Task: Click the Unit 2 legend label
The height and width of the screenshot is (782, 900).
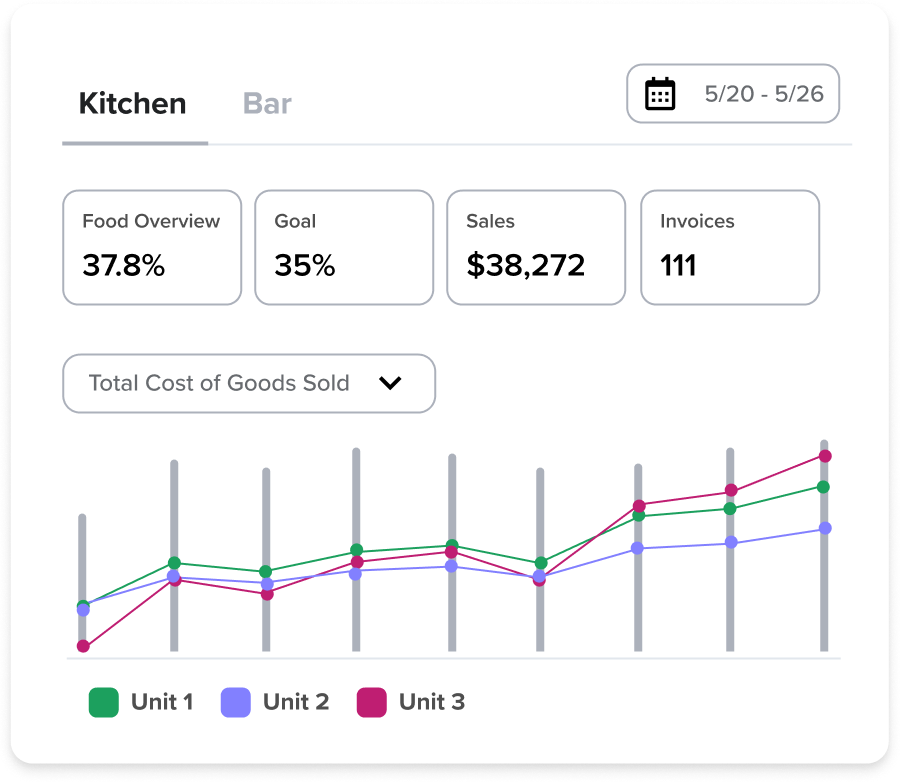Action: [295, 702]
